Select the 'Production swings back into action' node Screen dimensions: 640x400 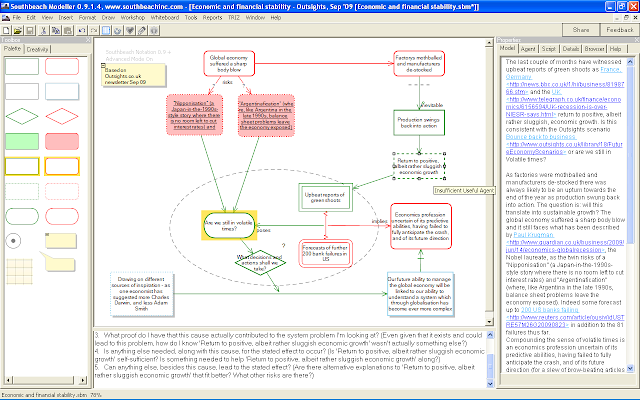click(419, 122)
